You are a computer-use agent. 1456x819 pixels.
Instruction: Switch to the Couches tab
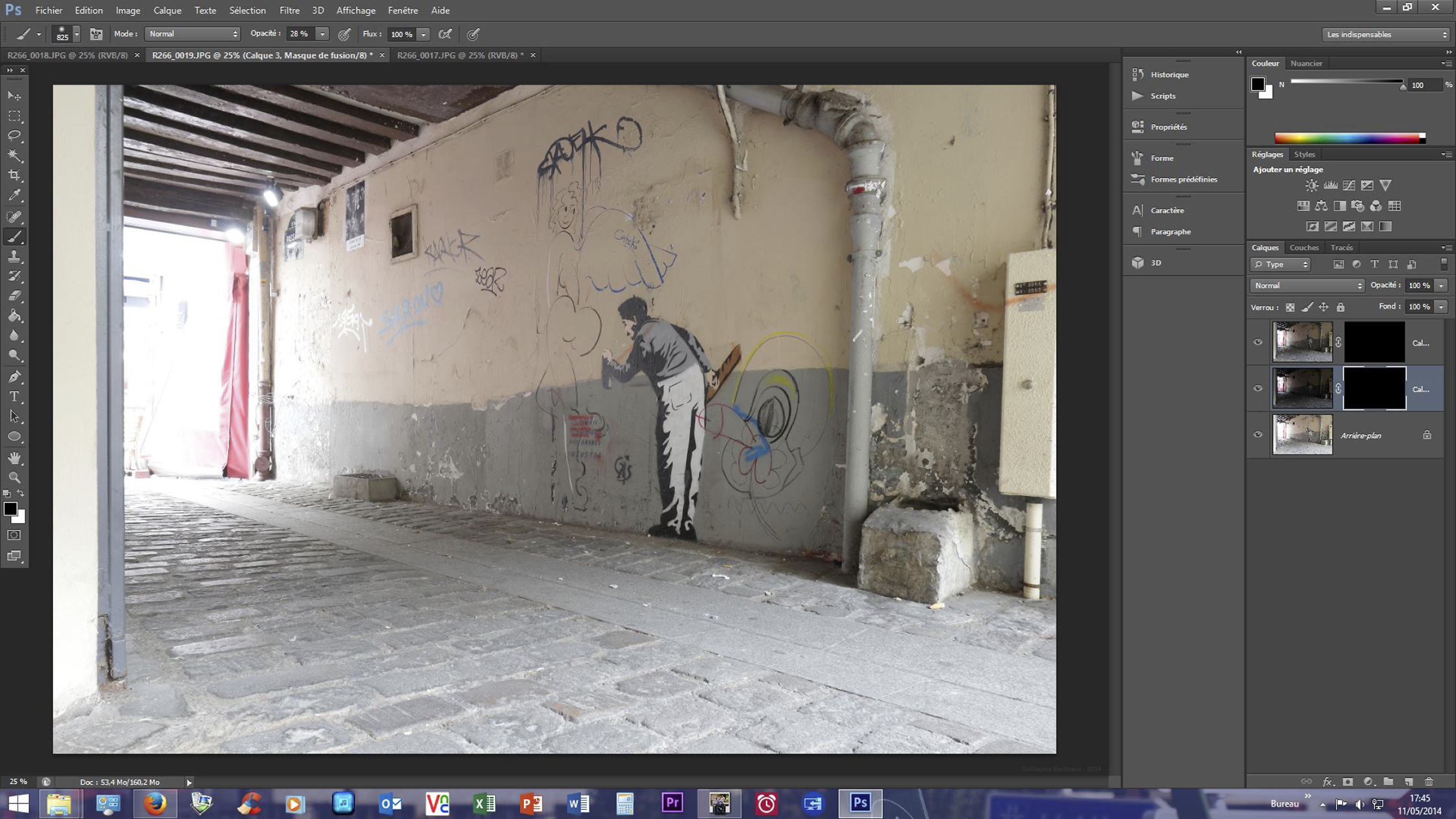point(1303,247)
